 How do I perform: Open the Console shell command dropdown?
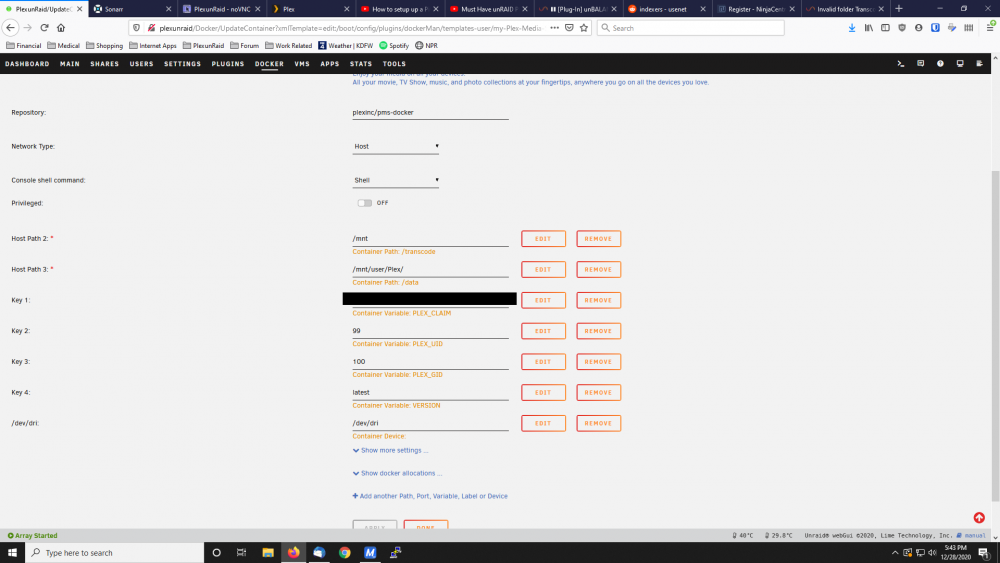(x=395, y=180)
